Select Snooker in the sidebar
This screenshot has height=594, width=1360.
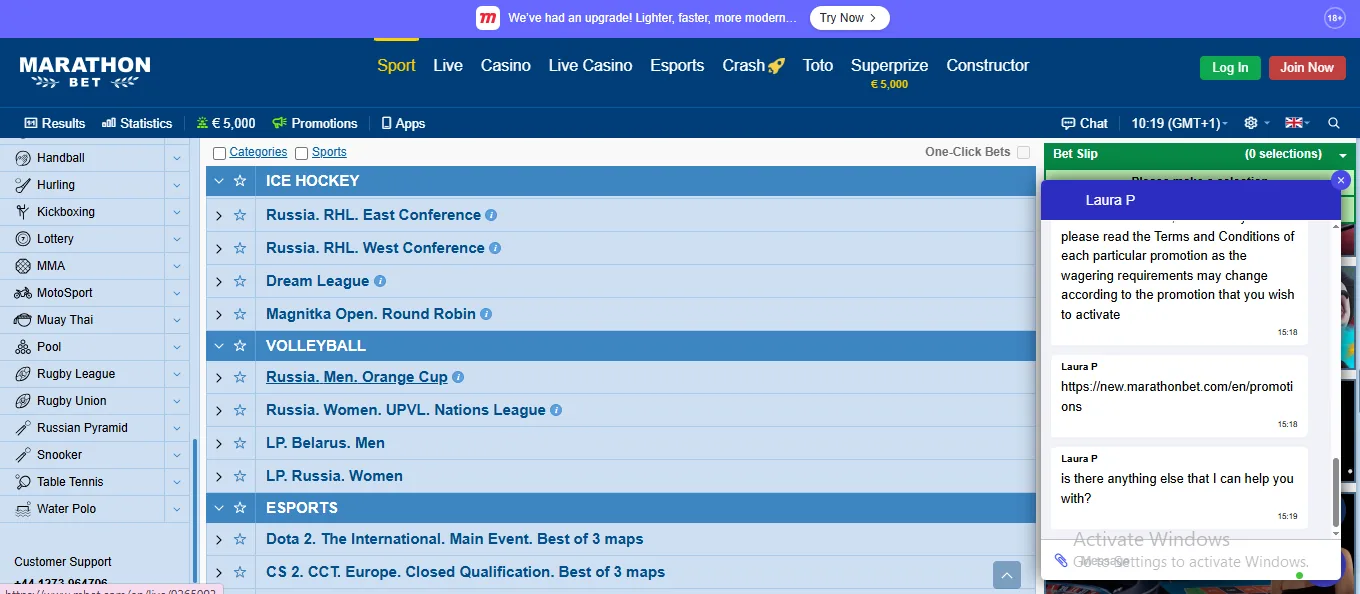[60, 455]
